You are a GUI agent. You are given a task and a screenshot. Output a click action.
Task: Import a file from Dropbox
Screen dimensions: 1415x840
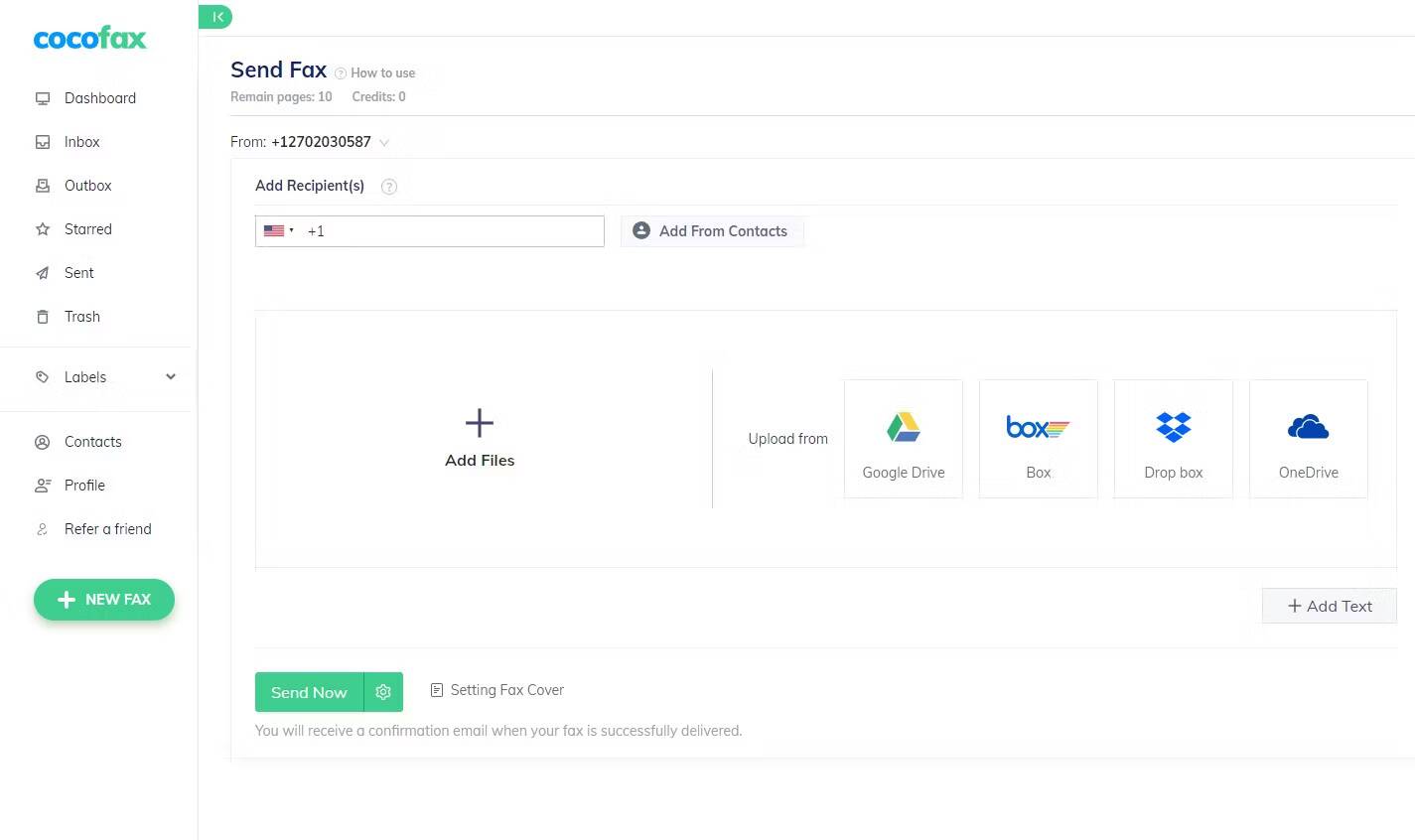pos(1173,438)
